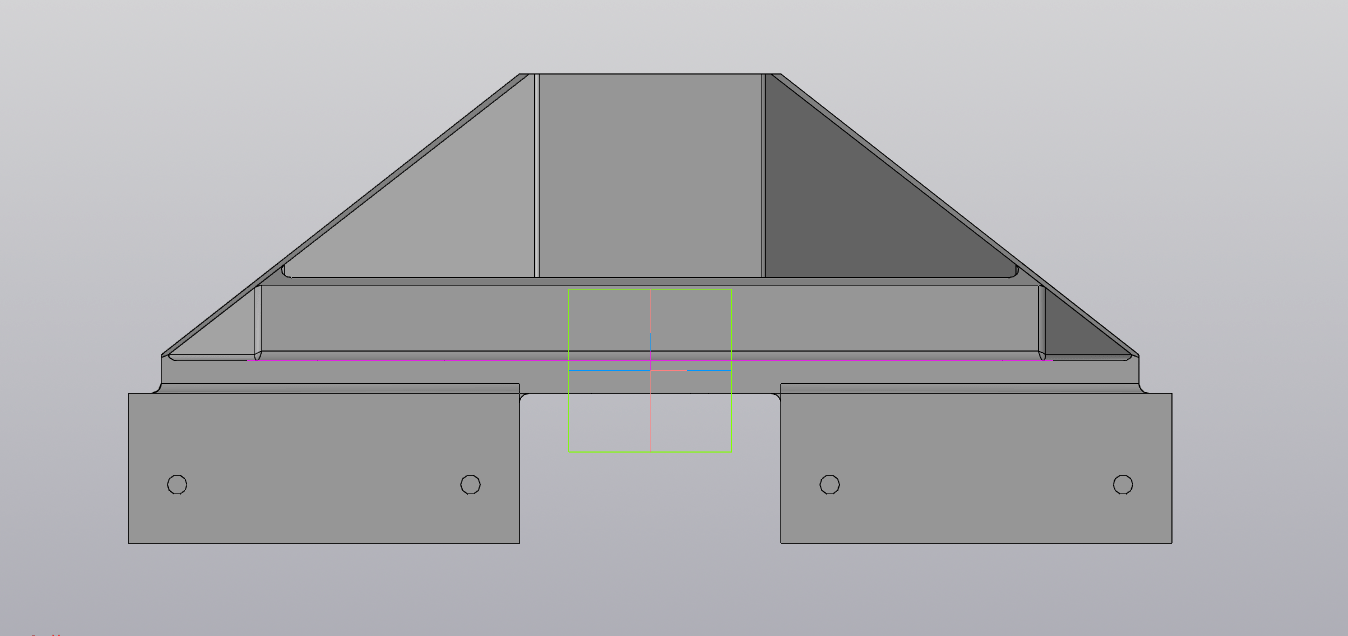
Task: Click the top horizontal edge of the model
Action: [650, 74]
